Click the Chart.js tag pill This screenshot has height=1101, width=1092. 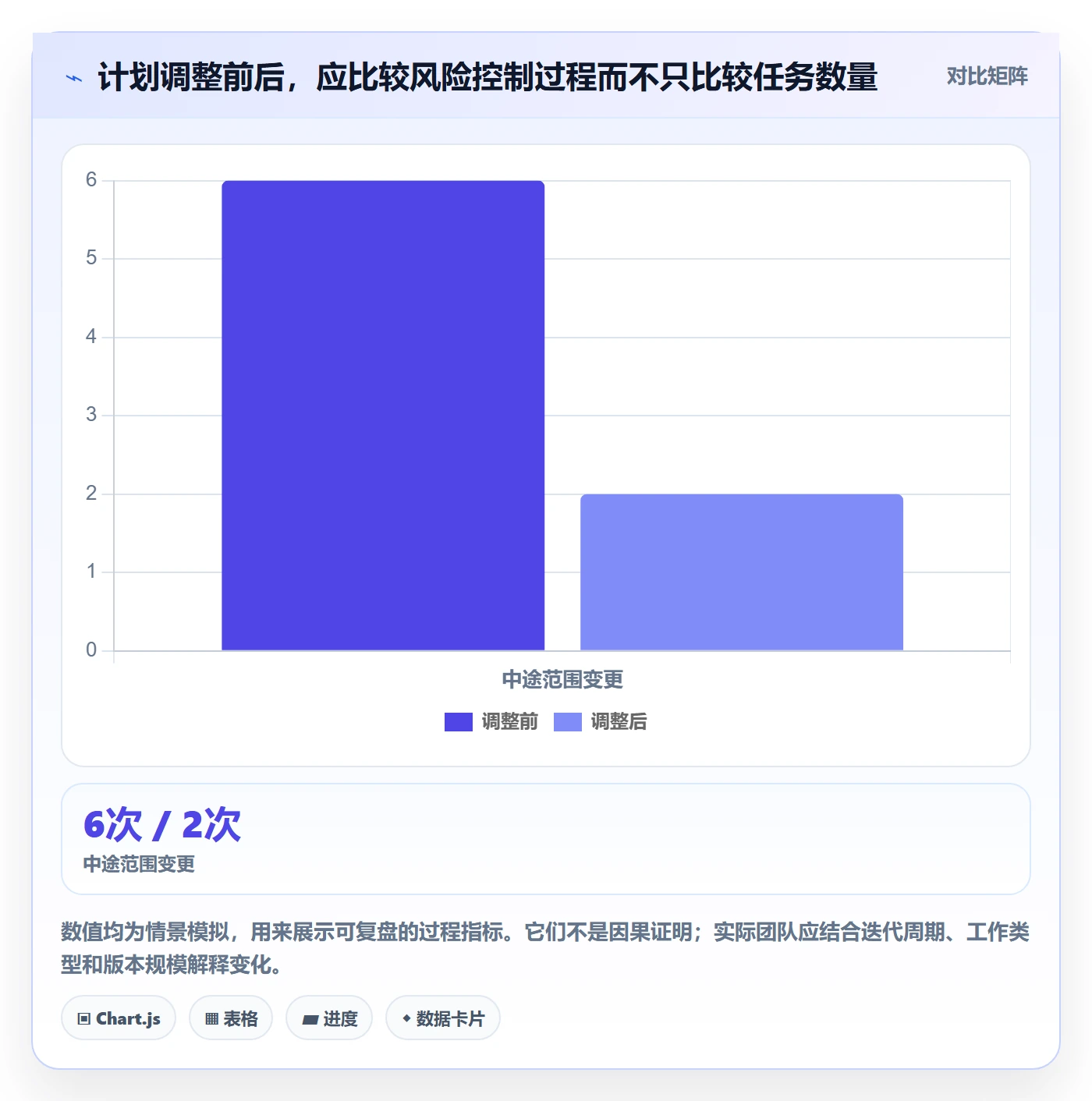coord(119,1018)
